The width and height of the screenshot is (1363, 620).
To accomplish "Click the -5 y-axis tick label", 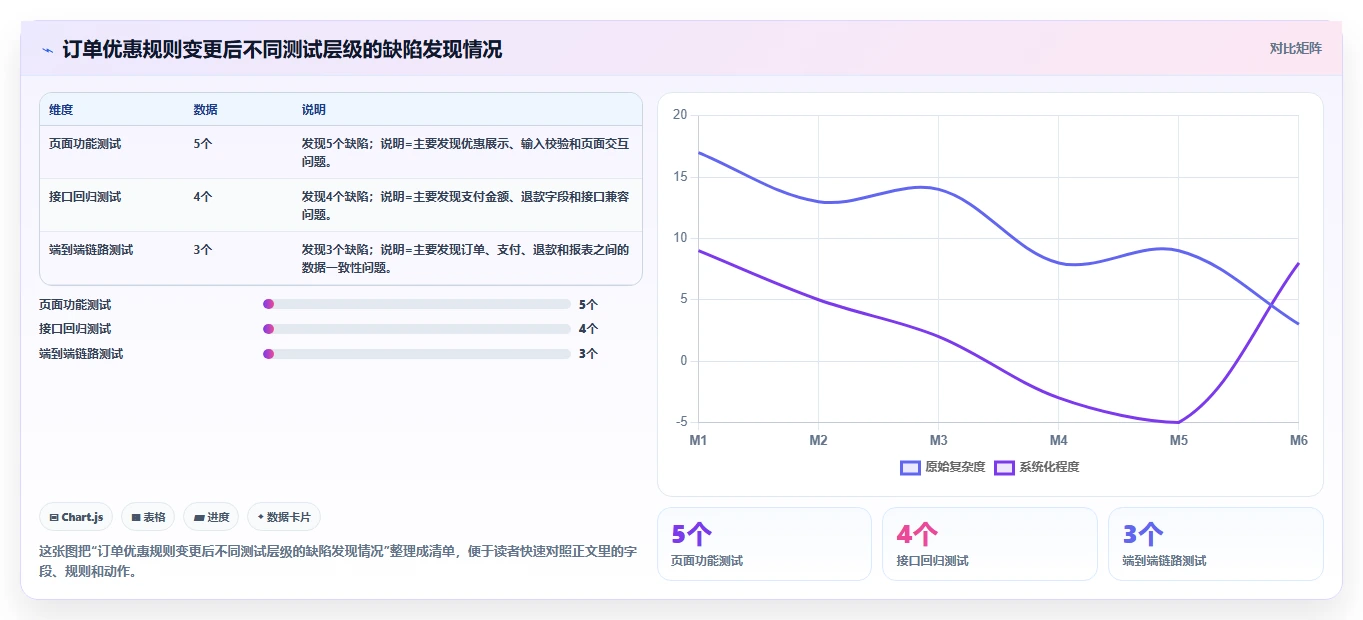I will [682, 422].
